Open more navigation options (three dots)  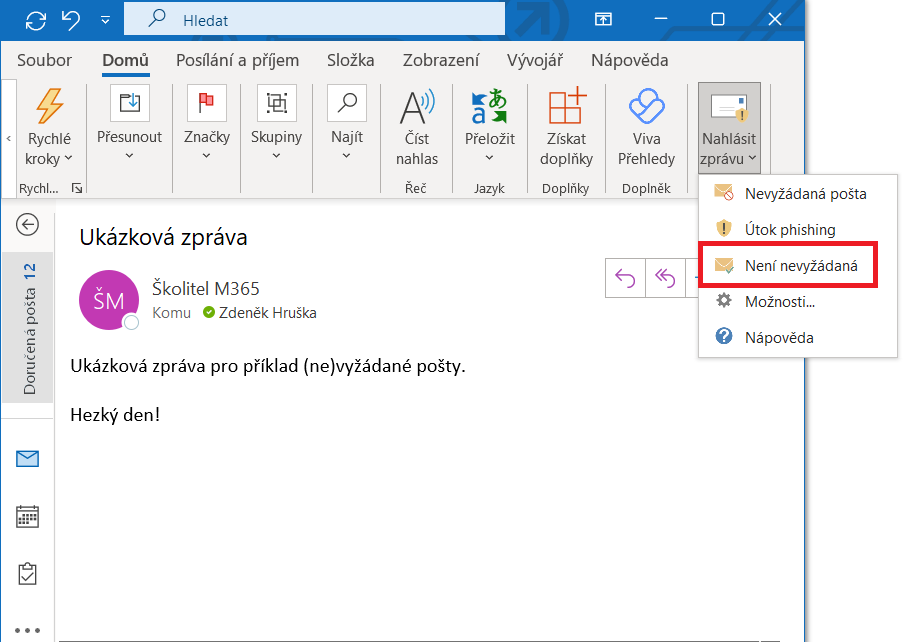27,630
